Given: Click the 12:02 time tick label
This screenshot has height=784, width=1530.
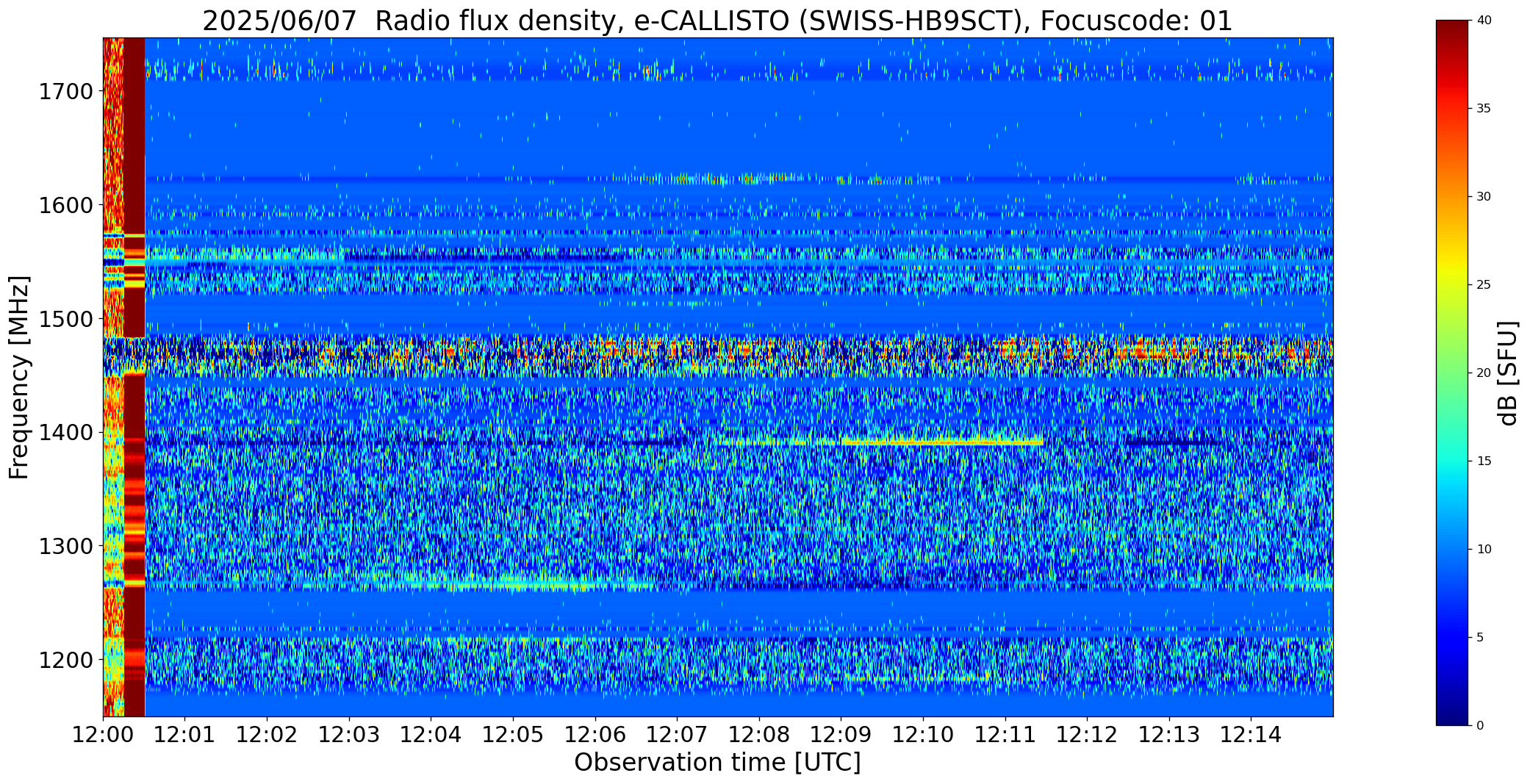Looking at the screenshot, I should [x=267, y=735].
